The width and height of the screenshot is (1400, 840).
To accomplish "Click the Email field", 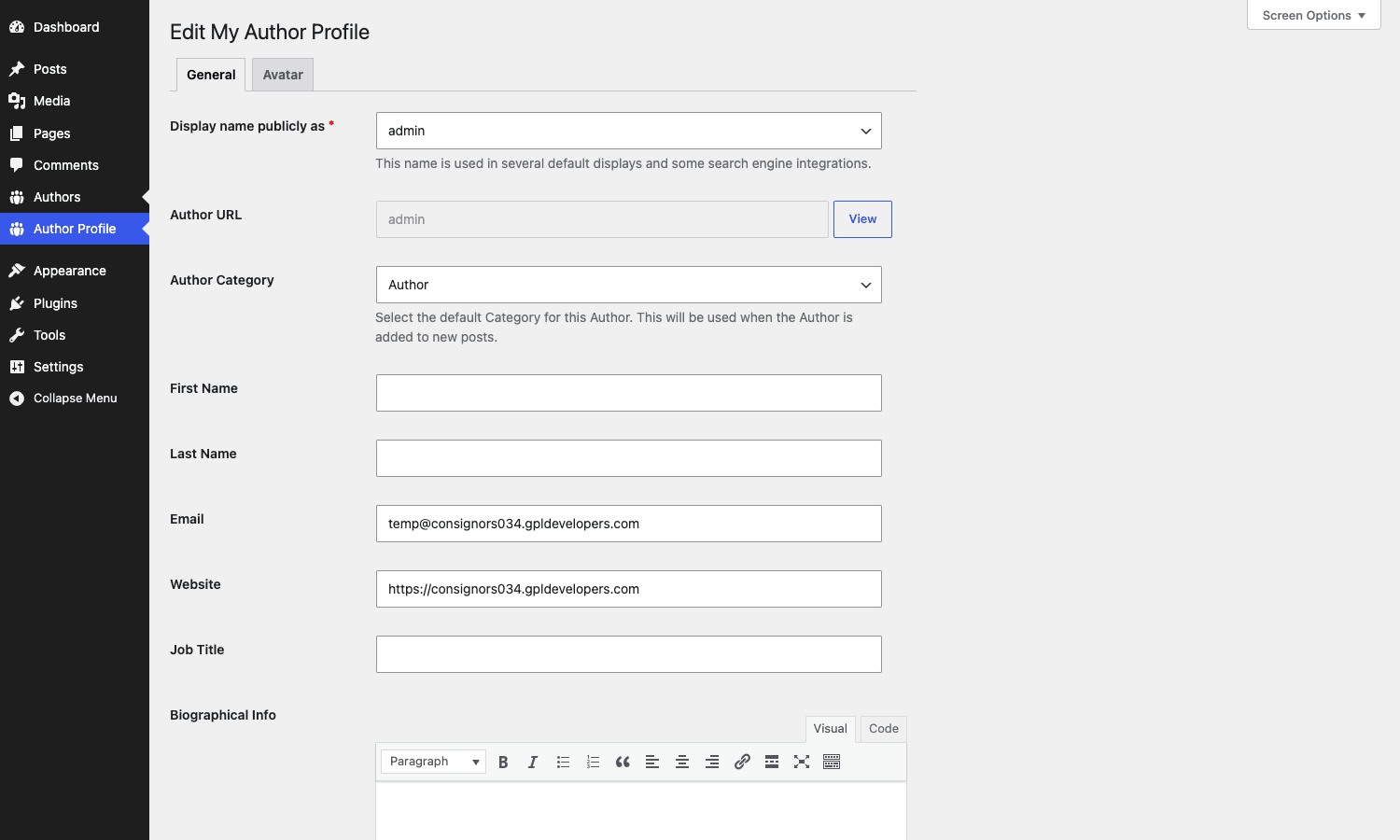I will click(x=629, y=524).
